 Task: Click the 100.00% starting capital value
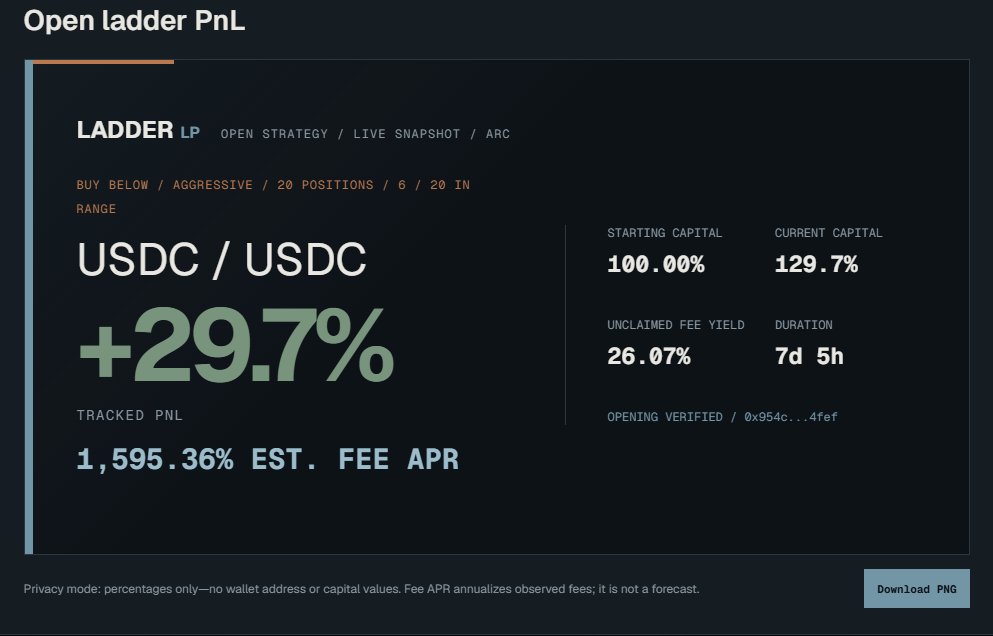tap(655, 264)
